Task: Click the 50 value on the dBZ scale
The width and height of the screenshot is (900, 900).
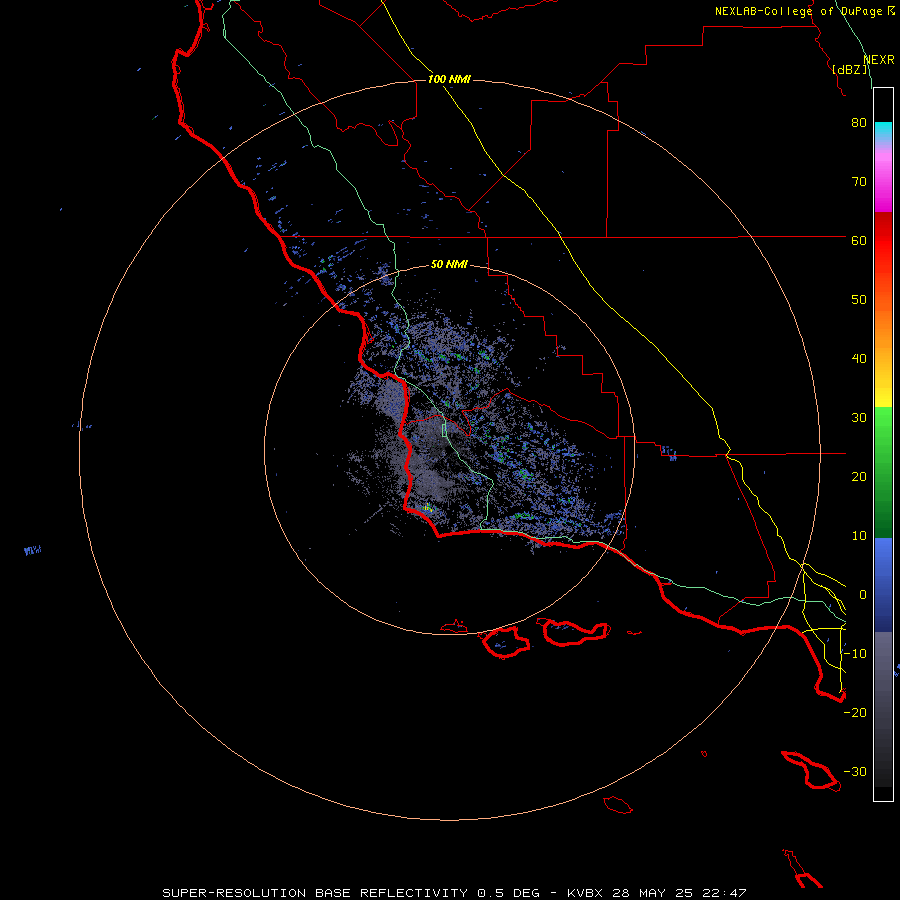Action: pos(859,300)
